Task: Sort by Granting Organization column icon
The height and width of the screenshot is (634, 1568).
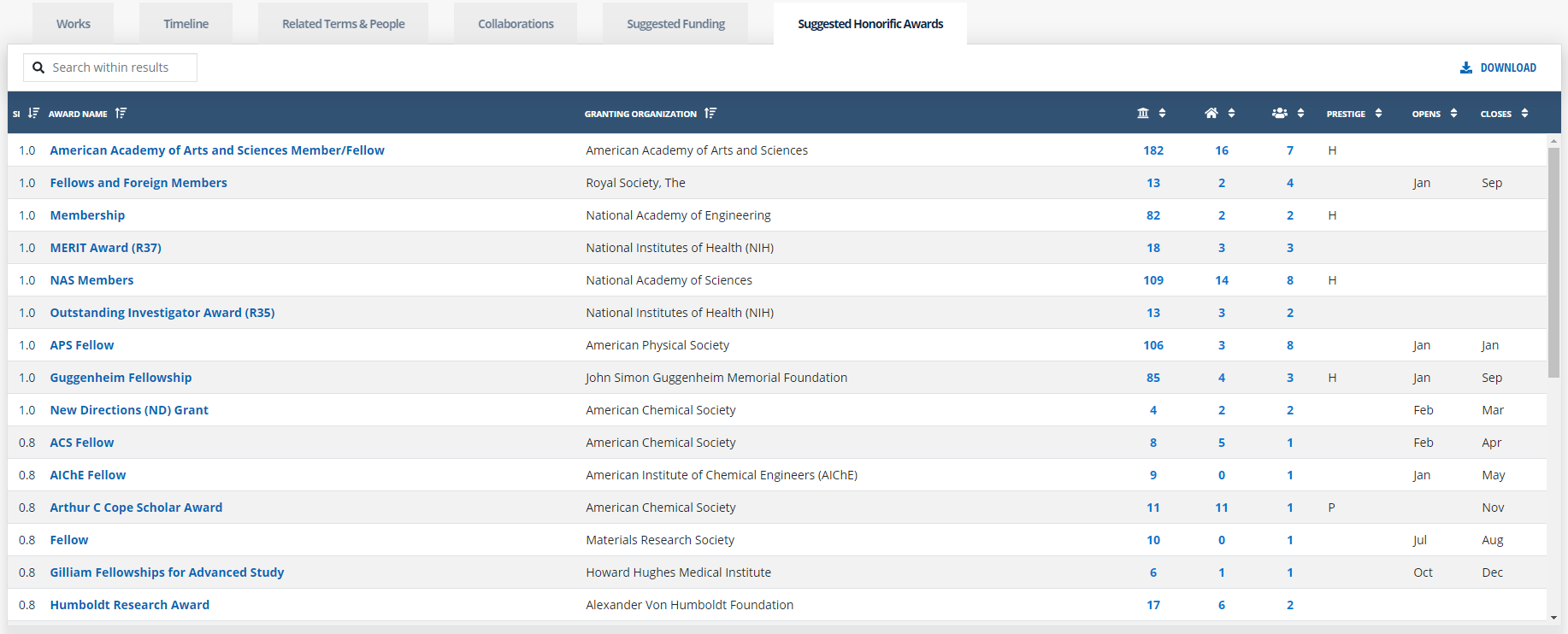Action: [x=710, y=113]
